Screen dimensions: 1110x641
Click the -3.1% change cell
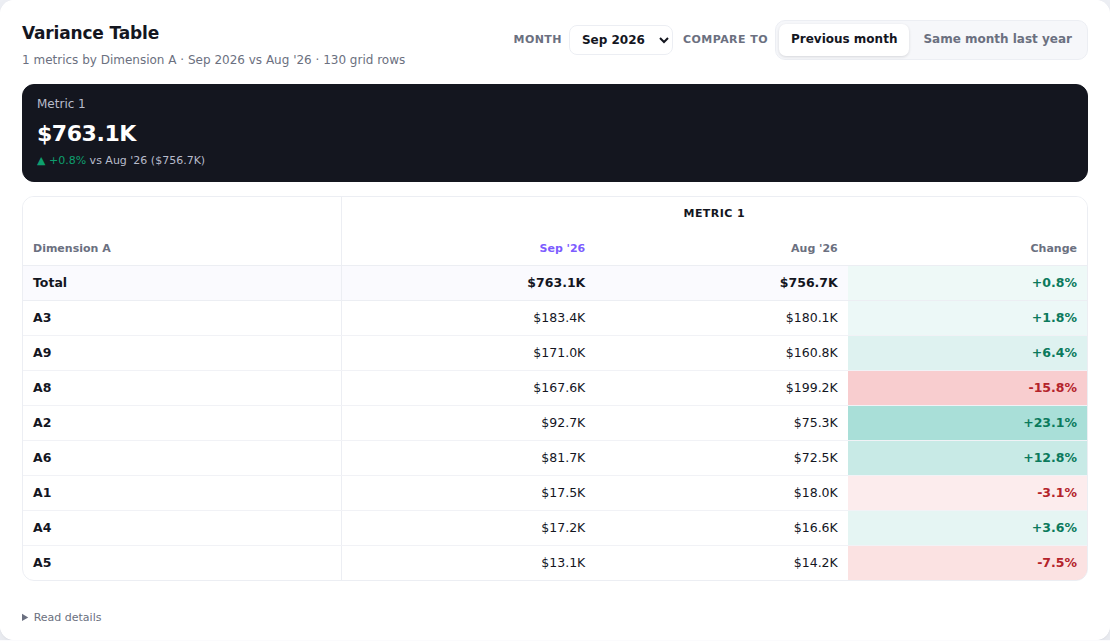(968, 493)
